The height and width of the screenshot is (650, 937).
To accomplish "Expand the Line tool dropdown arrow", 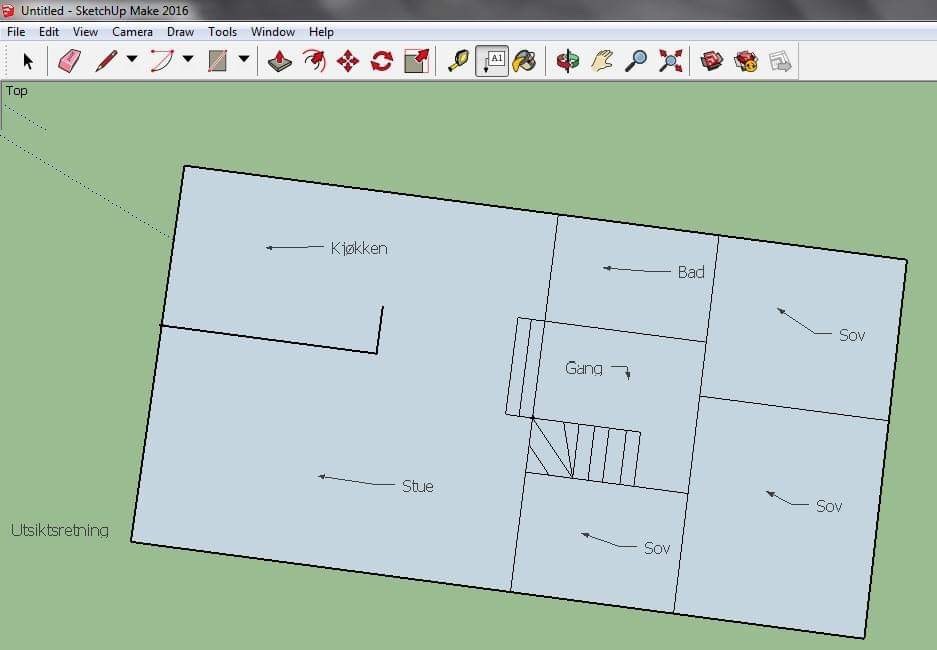I will (132, 60).
